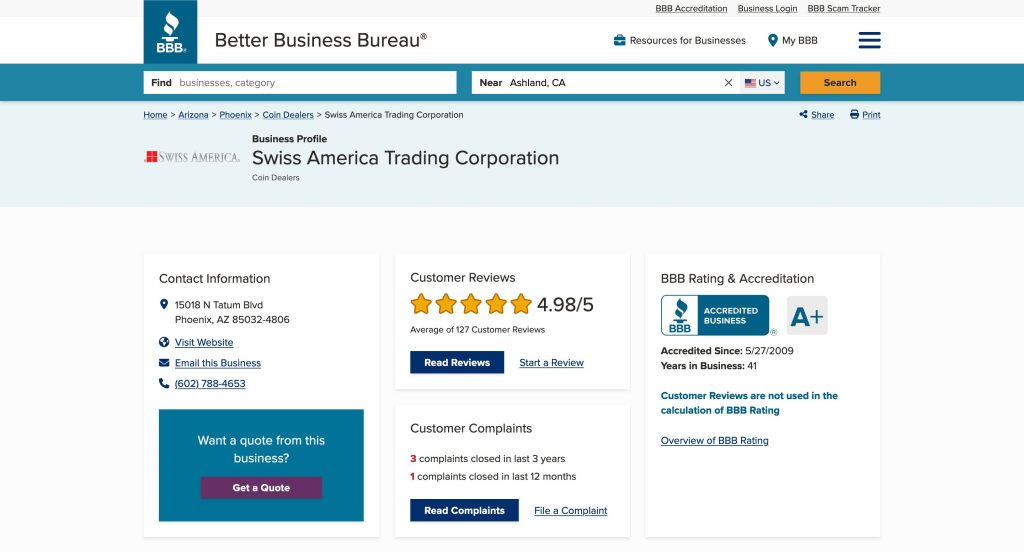Call the (602) 788-4653 phone link
Image resolution: width=1024 pixels, height=552 pixels.
(210, 383)
